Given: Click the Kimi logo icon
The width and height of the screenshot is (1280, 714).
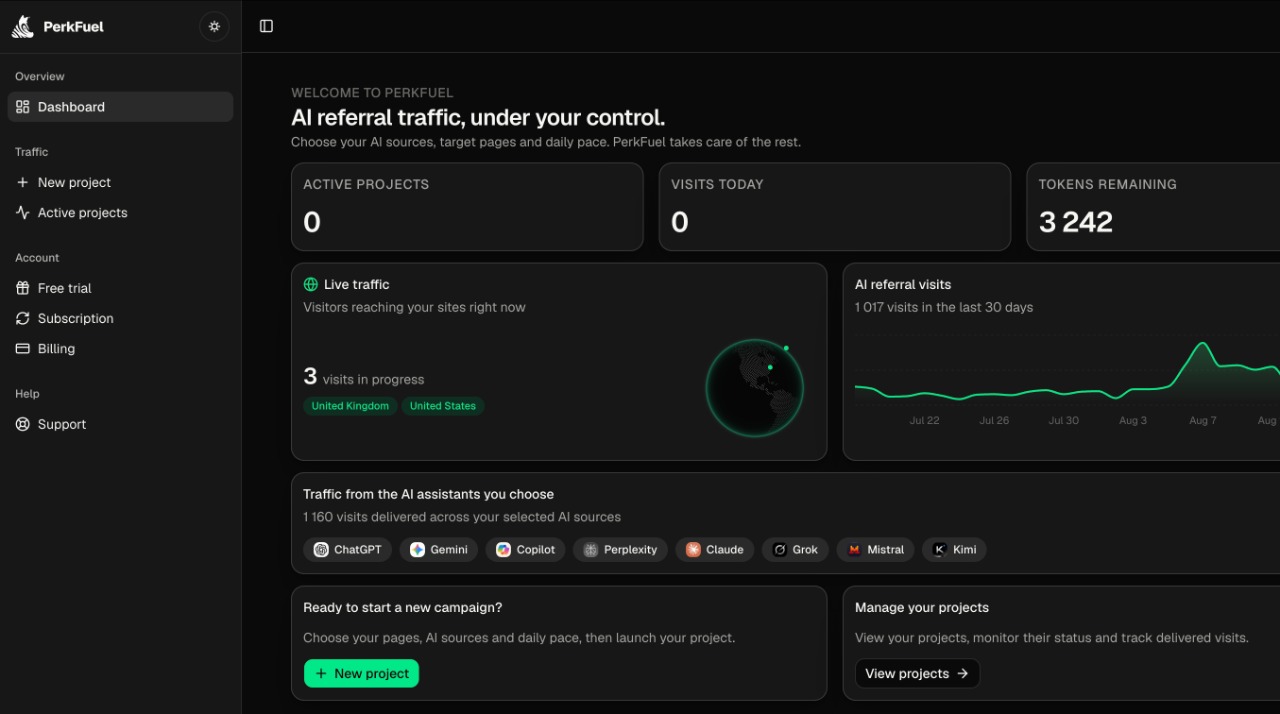Looking at the screenshot, I should [x=940, y=549].
